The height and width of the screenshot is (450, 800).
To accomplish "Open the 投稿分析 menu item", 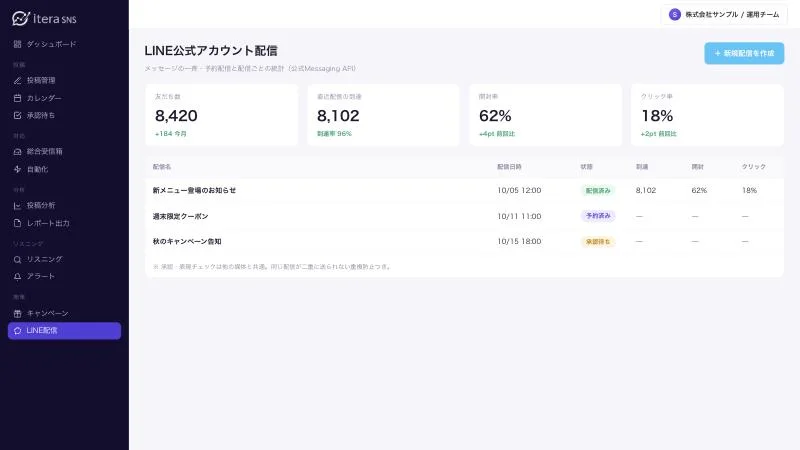I will coord(64,206).
